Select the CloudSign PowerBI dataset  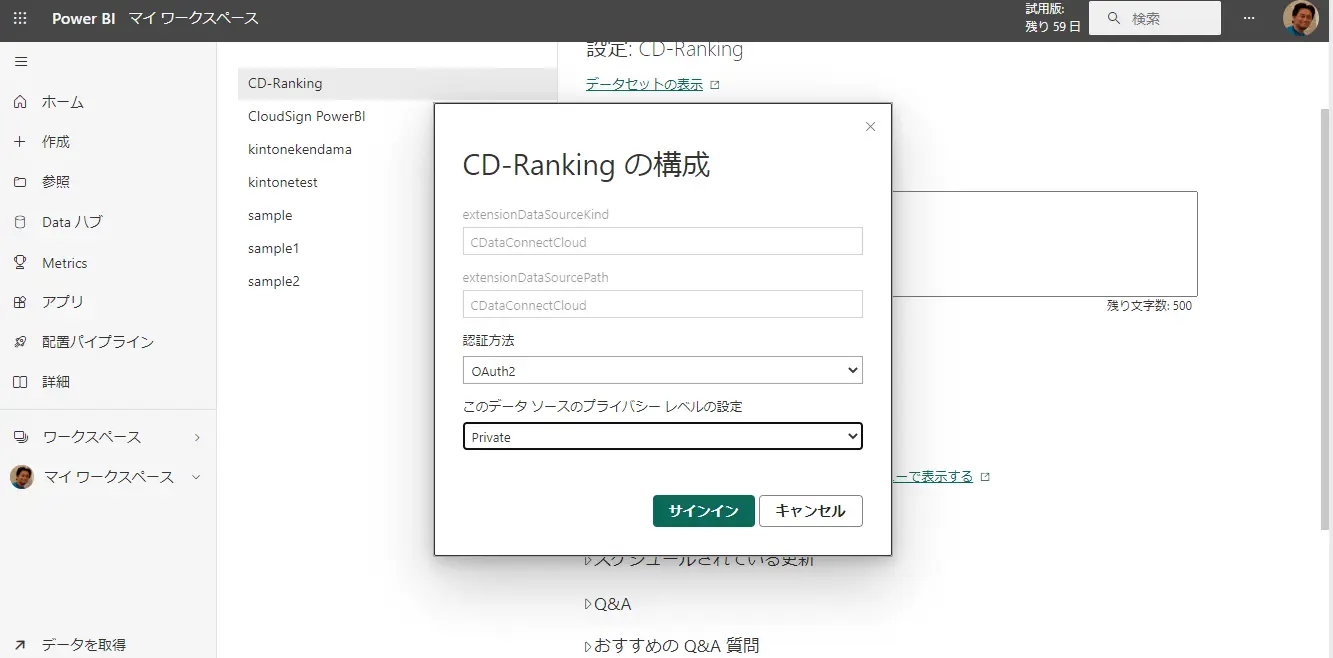pos(307,116)
